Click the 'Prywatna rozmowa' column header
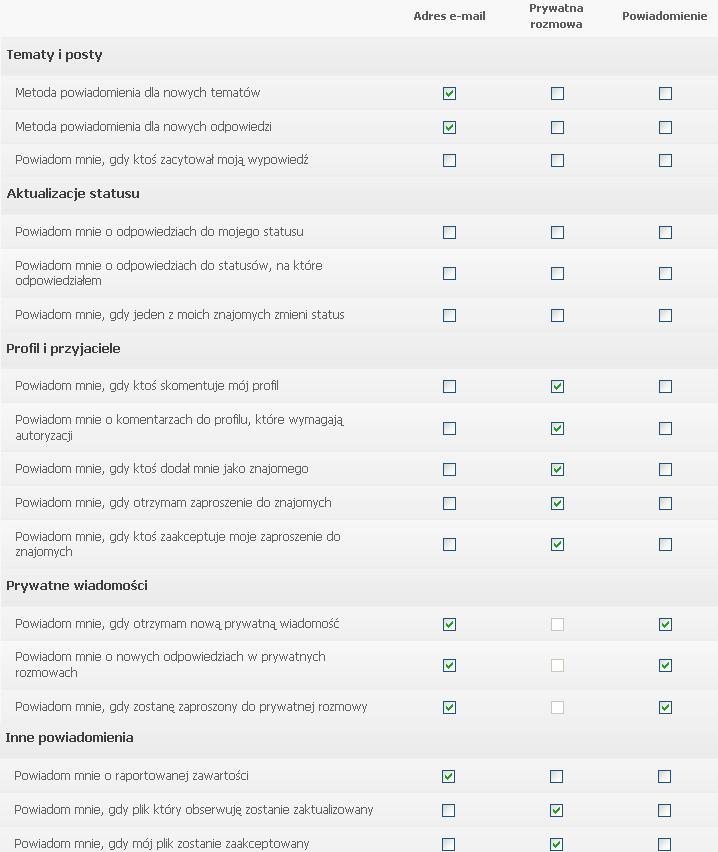The height and width of the screenshot is (852, 718). click(556, 16)
